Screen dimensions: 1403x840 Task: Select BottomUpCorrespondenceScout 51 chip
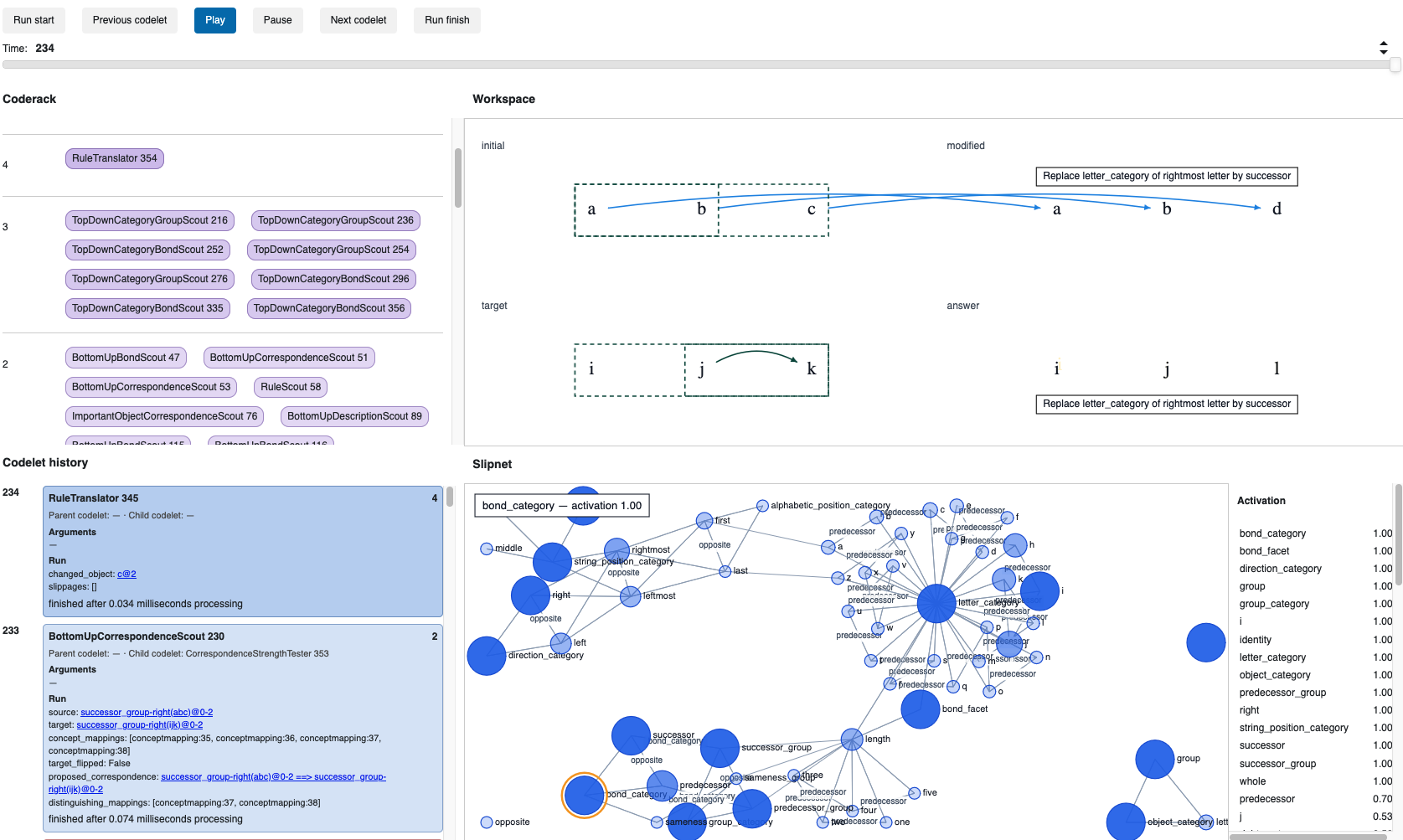[x=289, y=358]
